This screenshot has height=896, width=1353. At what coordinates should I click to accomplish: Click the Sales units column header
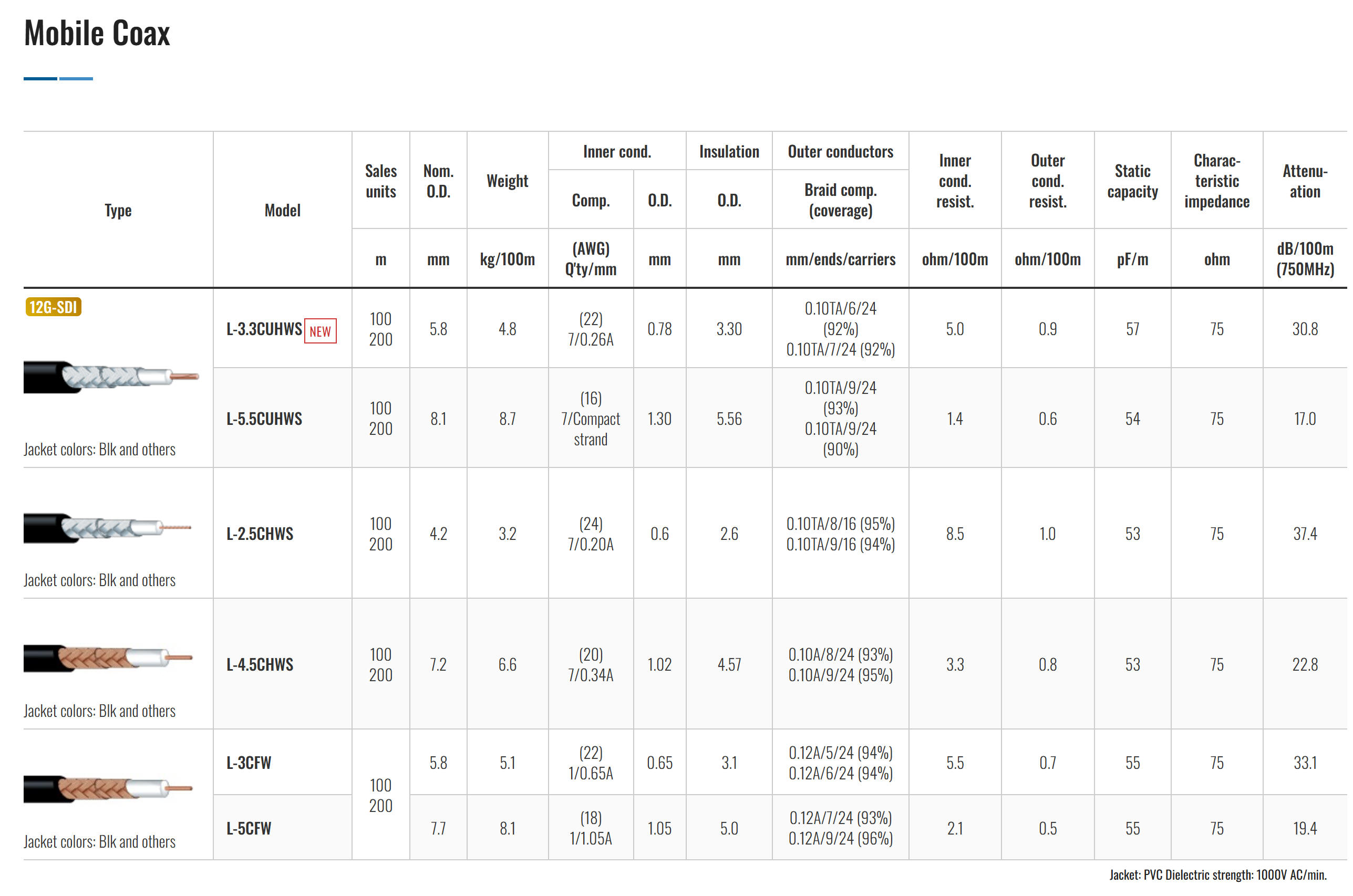tap(381, 181)
